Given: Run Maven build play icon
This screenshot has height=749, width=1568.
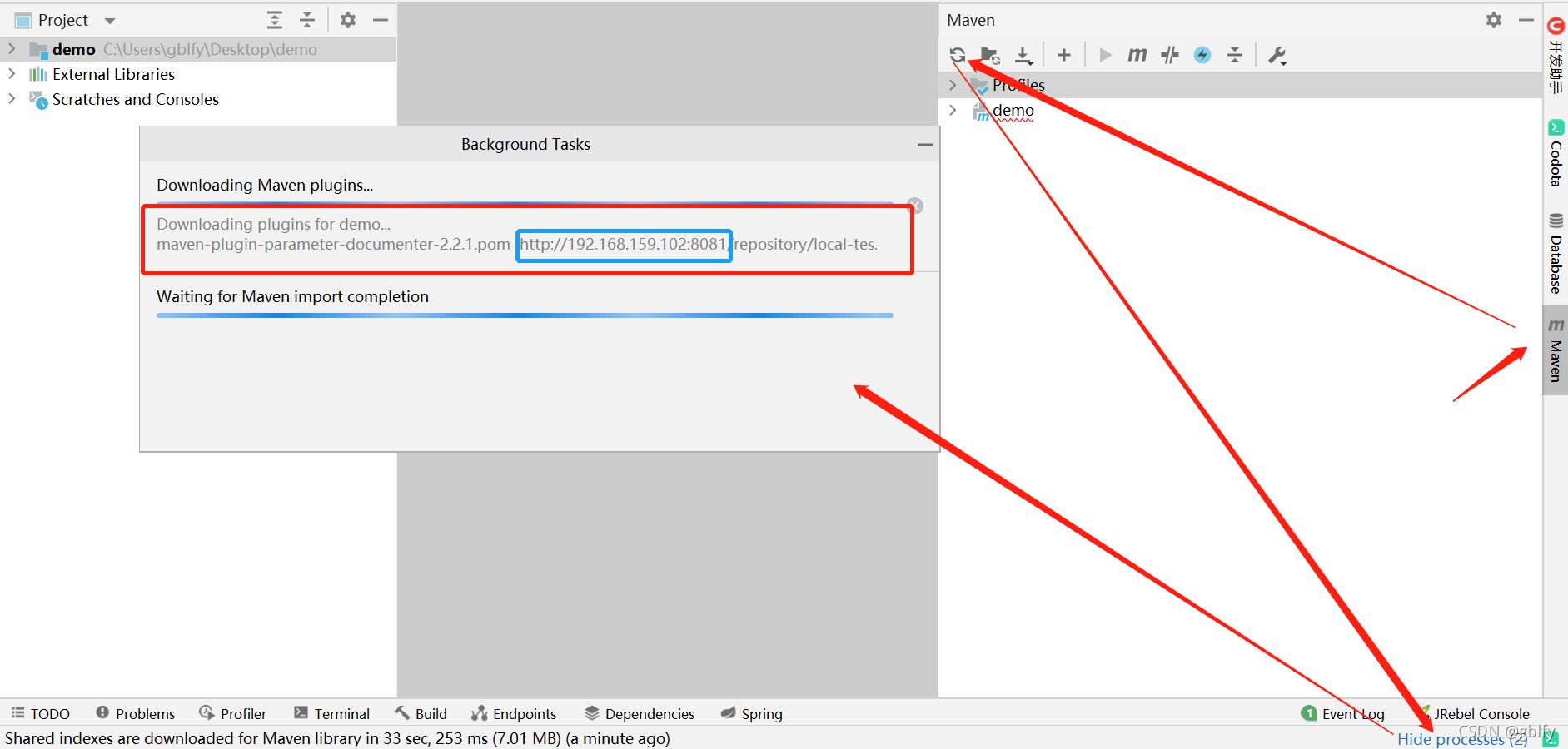Looking at the screenshot, I should [x=1105, y=55].
